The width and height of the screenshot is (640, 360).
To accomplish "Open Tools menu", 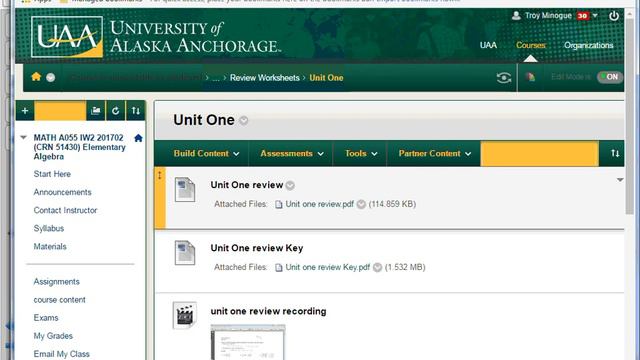I will [x=361, y=153].
